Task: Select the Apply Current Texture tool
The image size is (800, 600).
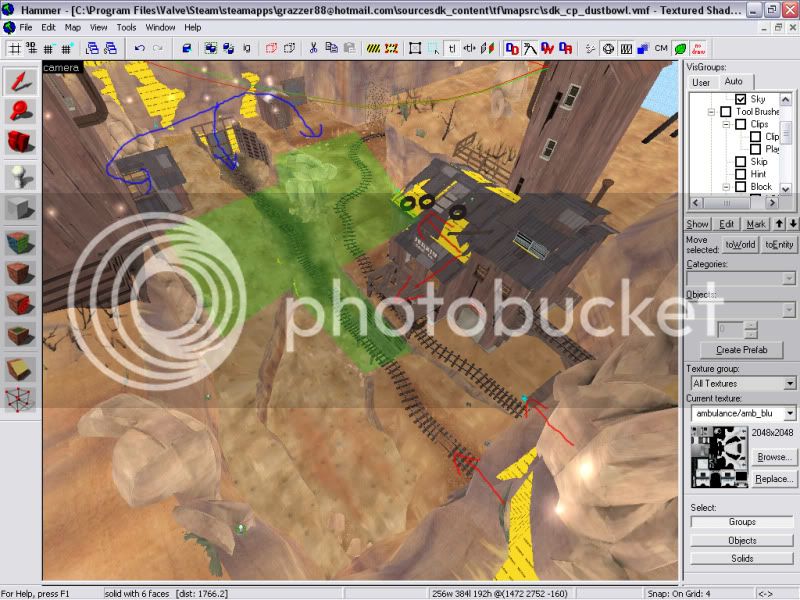Action: pos(20,273)
